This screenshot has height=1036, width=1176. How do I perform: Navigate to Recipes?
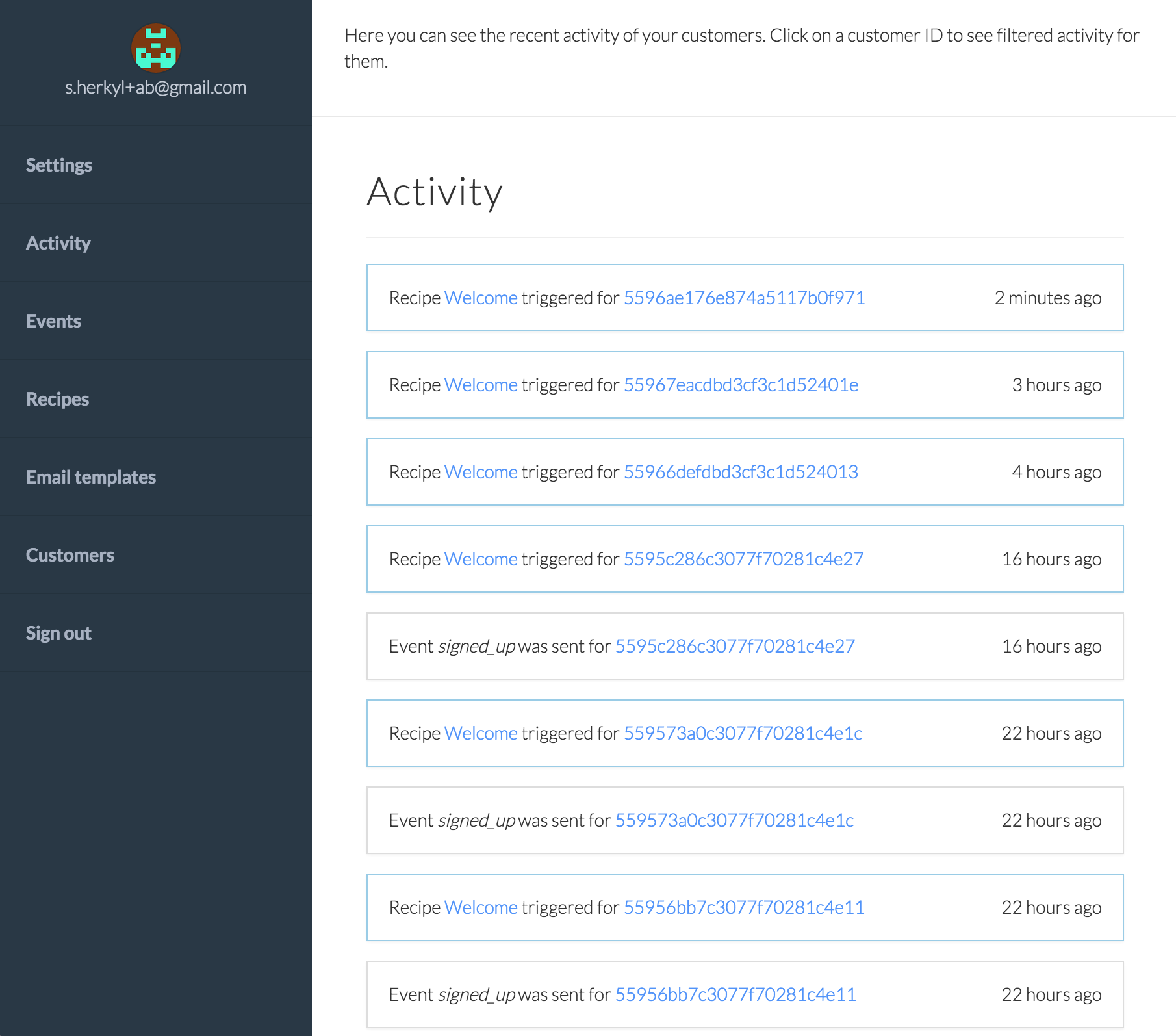click(57, 399)
